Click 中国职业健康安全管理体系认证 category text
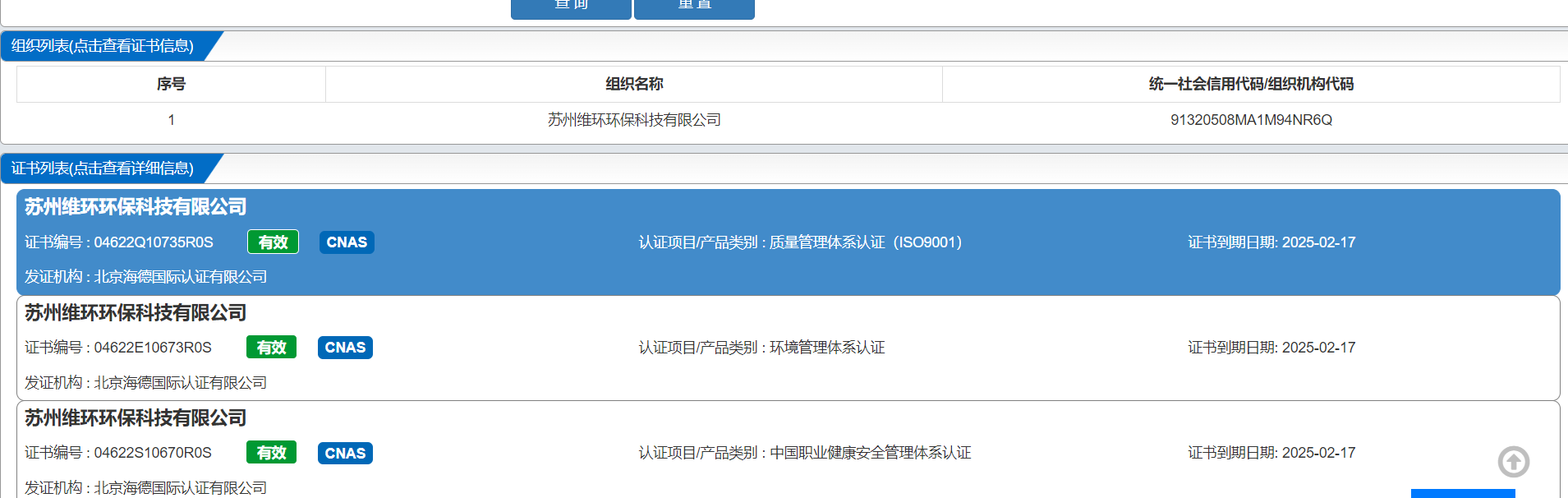Viewport: 1568px width, 498px height. 871,453
